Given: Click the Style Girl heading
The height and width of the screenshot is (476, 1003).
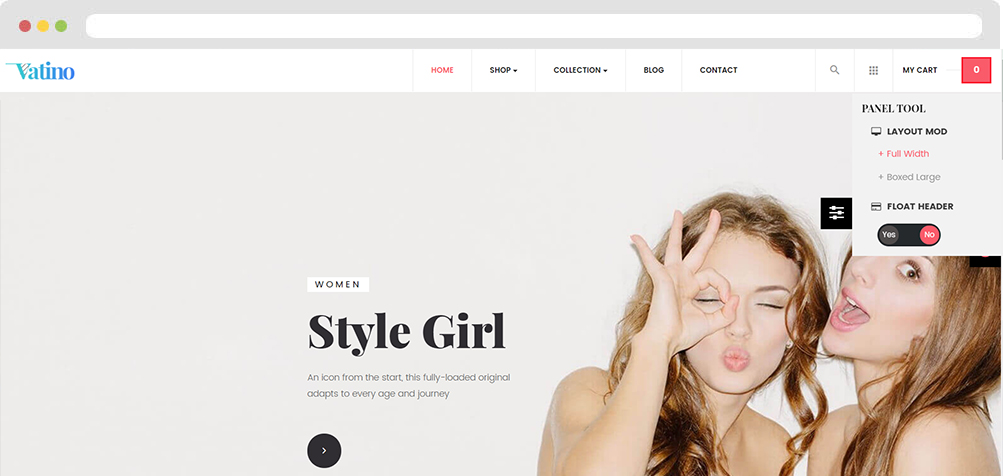Looking at the screenshot, I should click(x=407, y=332).
